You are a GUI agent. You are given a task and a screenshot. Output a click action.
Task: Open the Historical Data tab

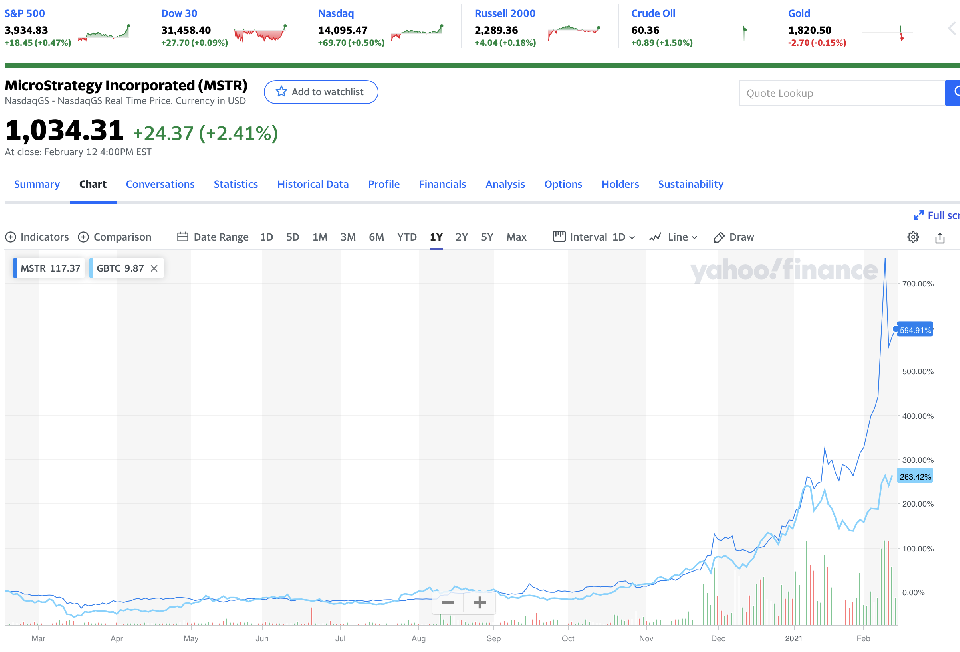click(313, 184)
